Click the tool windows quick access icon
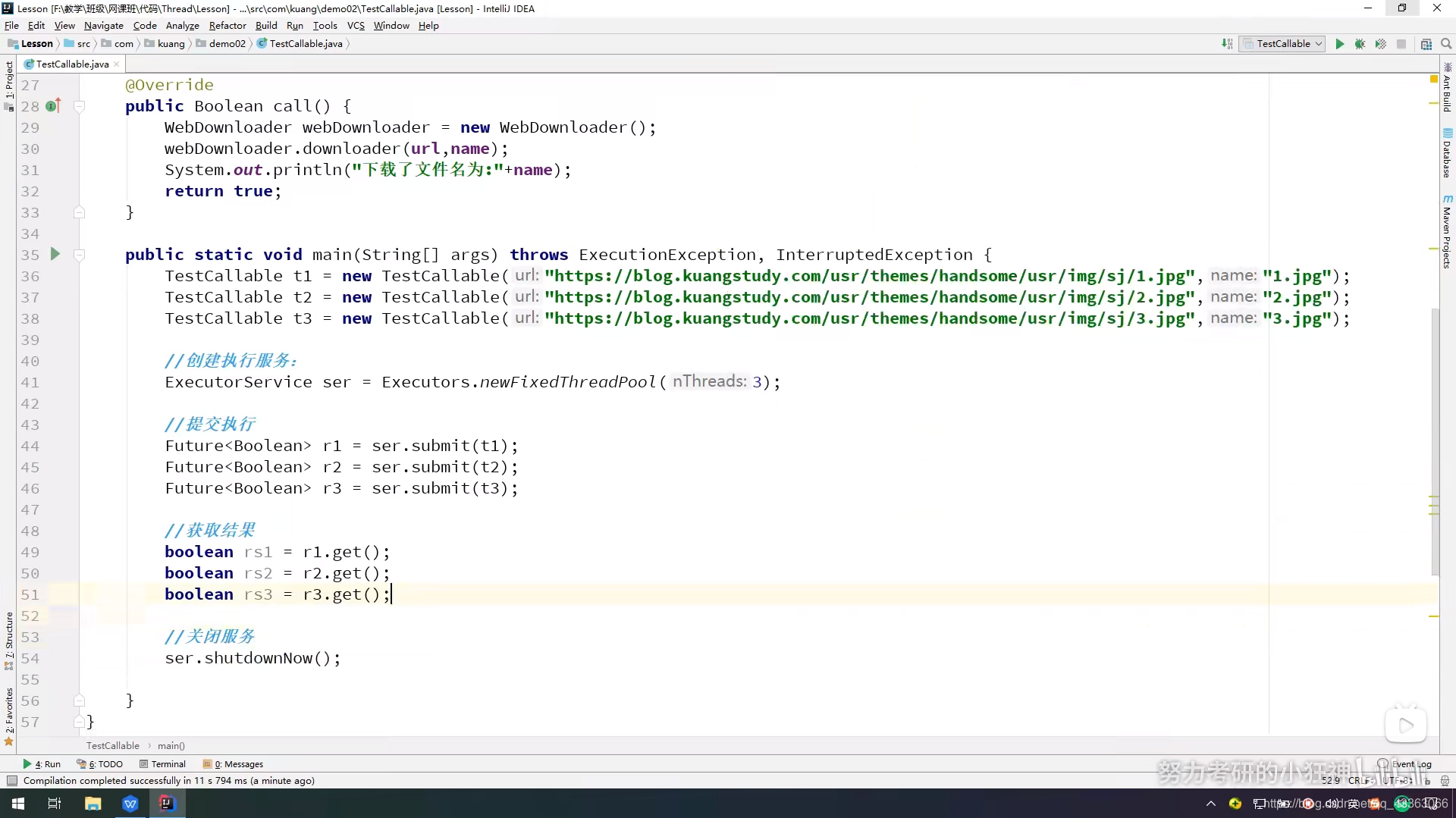 tap(11, 781)
